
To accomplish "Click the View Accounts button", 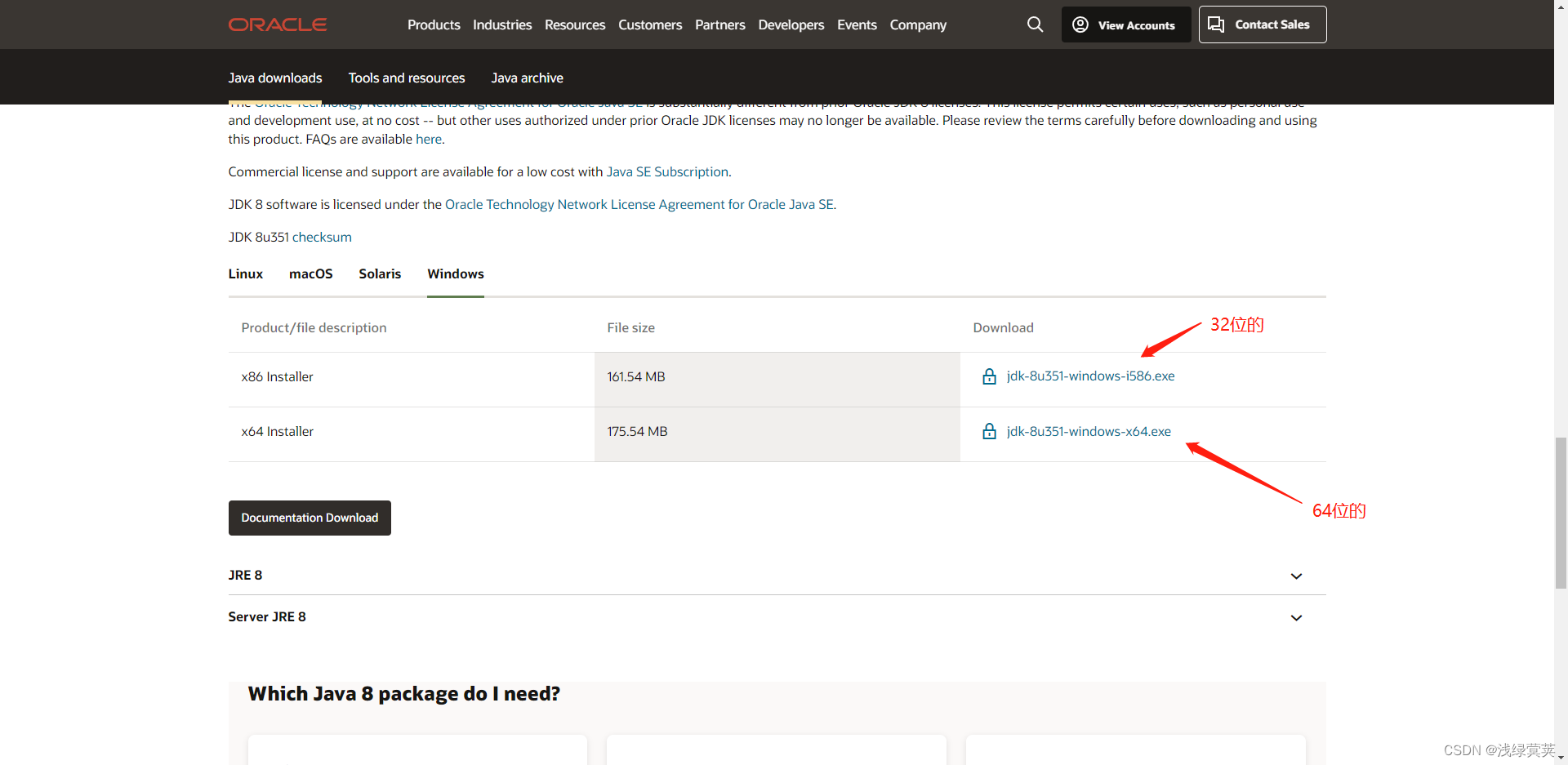I will click(x=1126, y=24).
